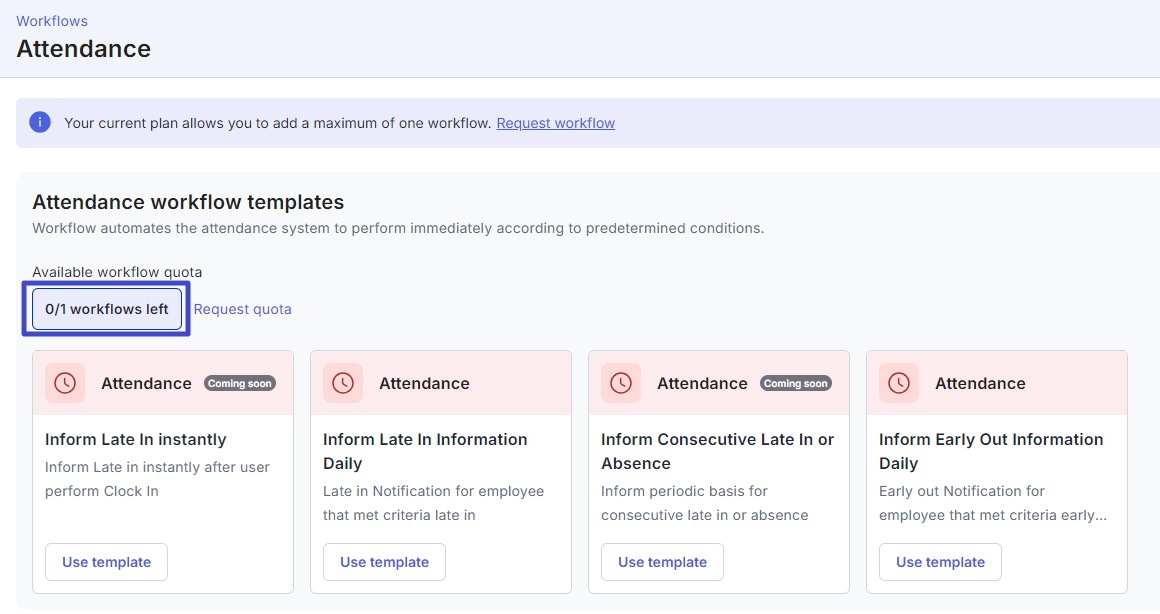Screen dimensions: 1160x614
Task: Click Use template on Inform Late In instantly
Action: [106, 561]
